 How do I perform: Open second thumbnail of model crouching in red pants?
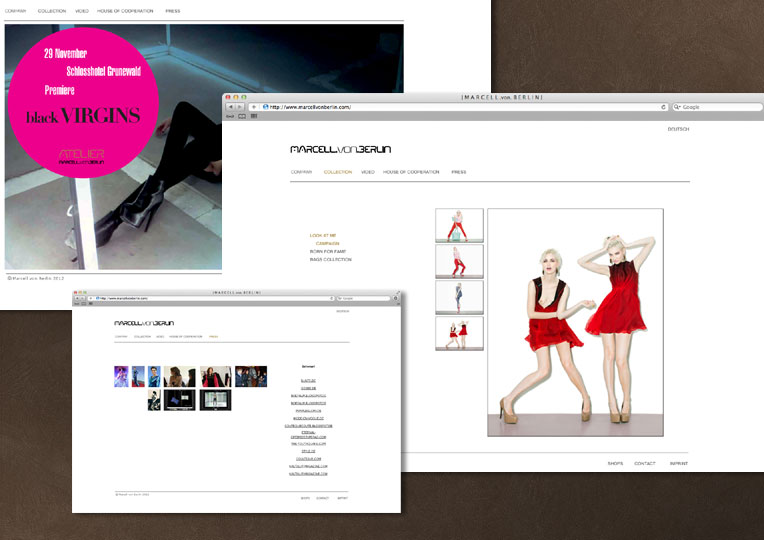pos(459,261)
